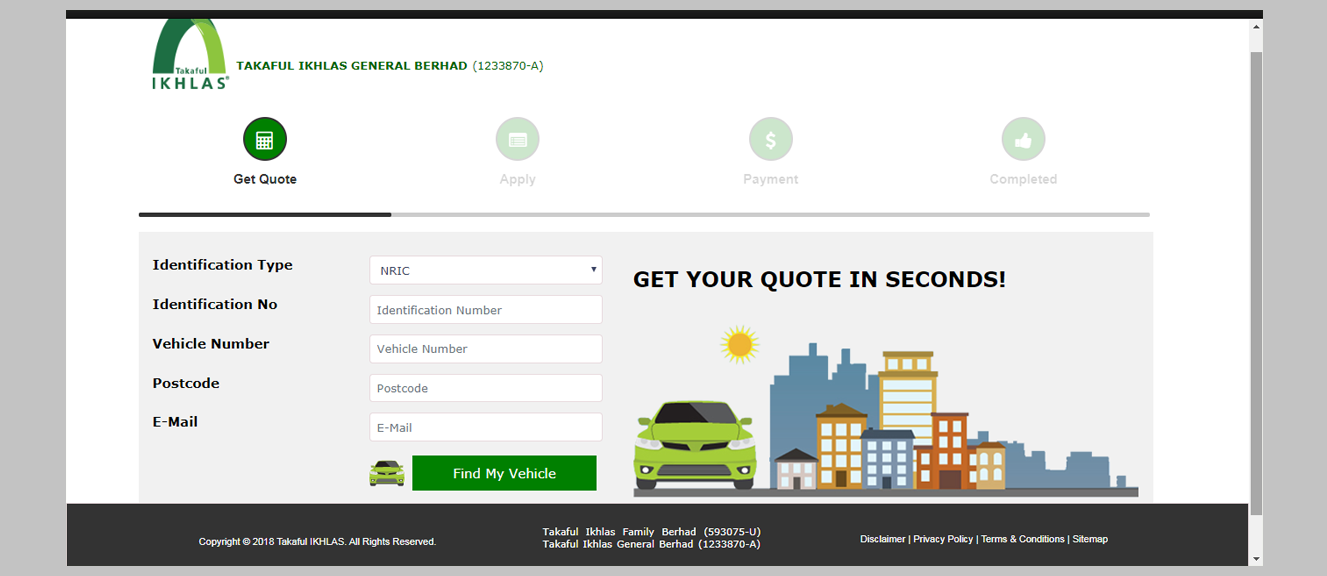The image size is (1327, 576).
Task: Click the page scrollbar down arrow
Action: [x=1256, y=559]
